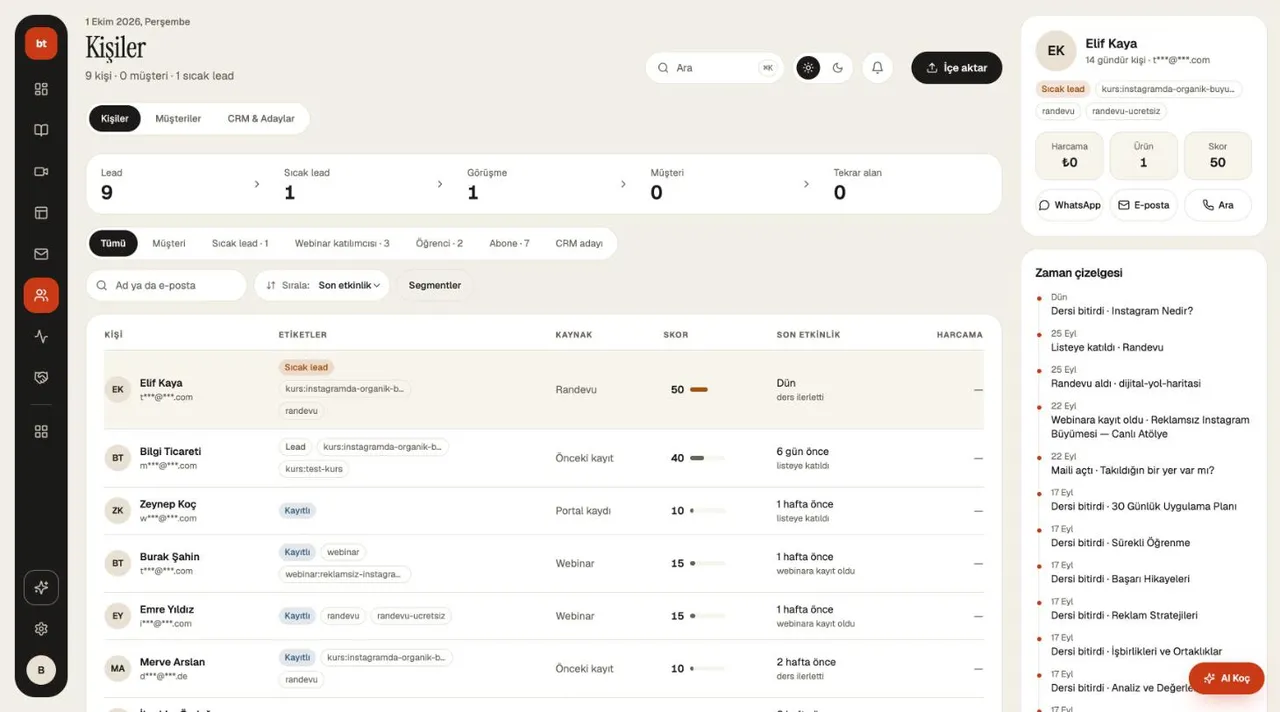This screenshot has height=712, width=1280.
Task: Open the shield icon in sidebar
Action: click(x=41, y=378)
